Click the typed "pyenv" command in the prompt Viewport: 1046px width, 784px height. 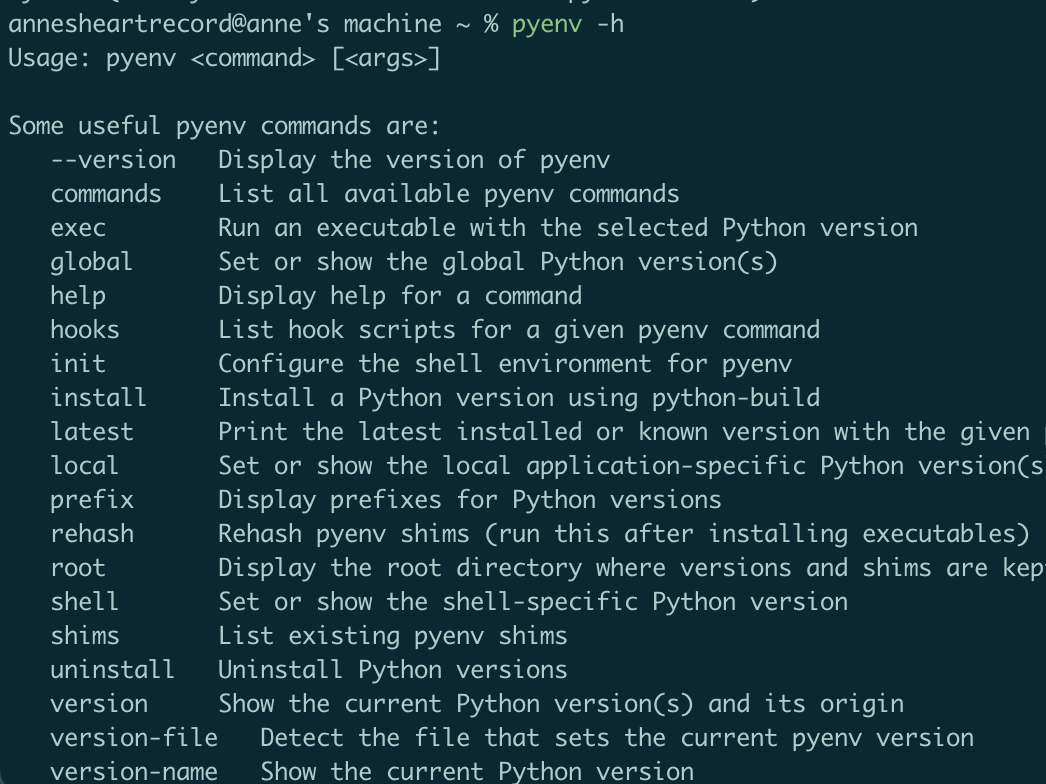[x=546, y=24]
